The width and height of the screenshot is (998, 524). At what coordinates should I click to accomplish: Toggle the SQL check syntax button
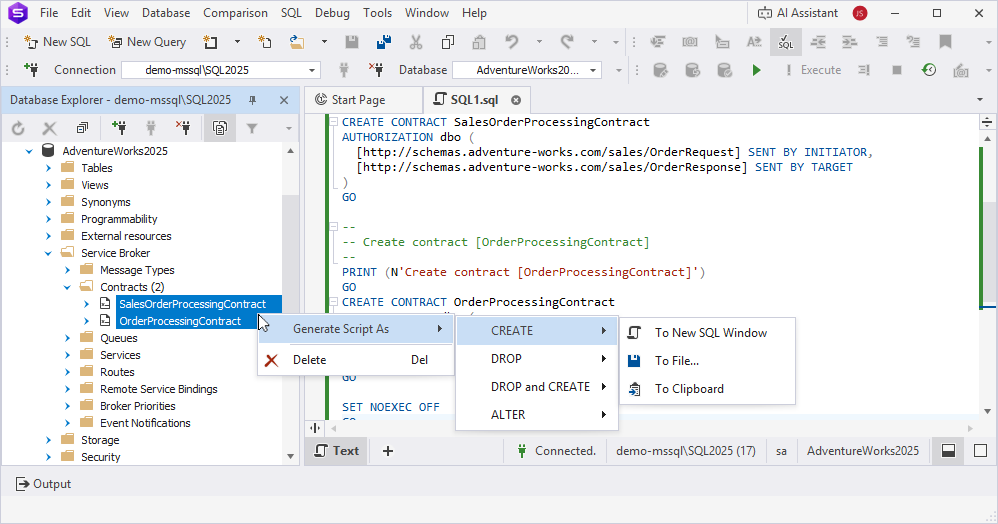tap(785, 42)
